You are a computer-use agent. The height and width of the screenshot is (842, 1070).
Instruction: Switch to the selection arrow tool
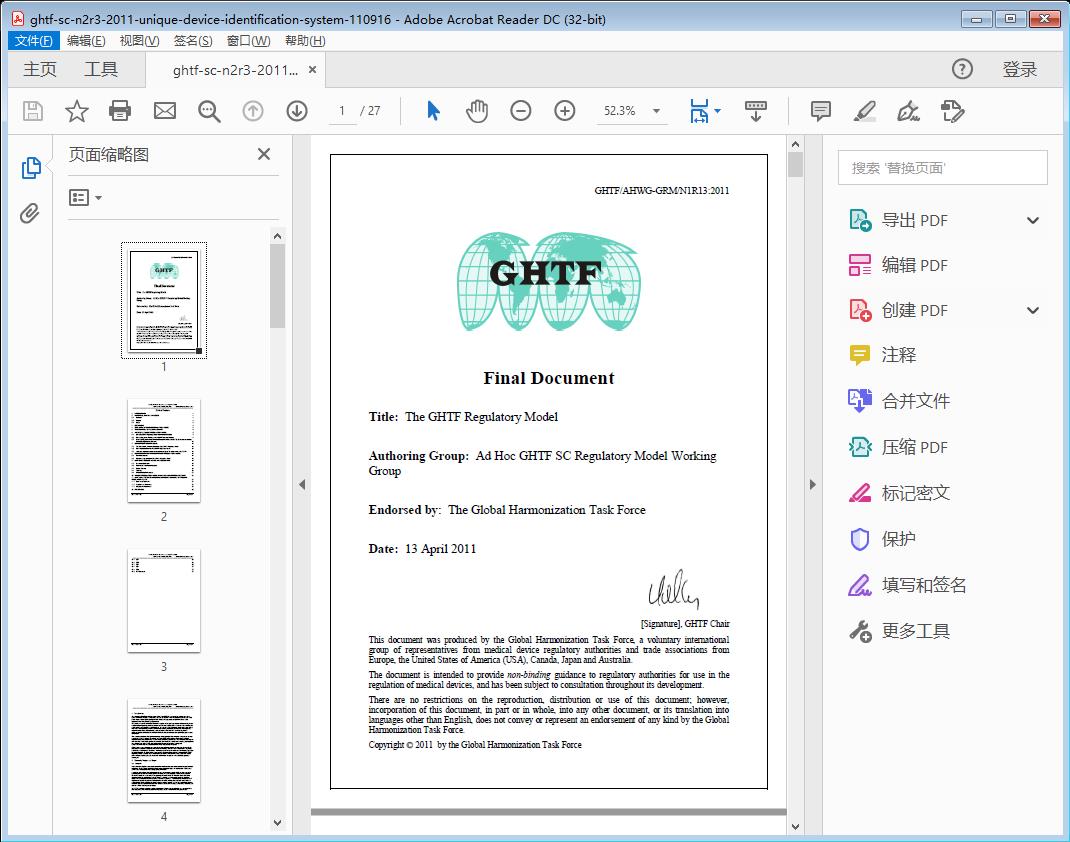click(x=433, y=111)
